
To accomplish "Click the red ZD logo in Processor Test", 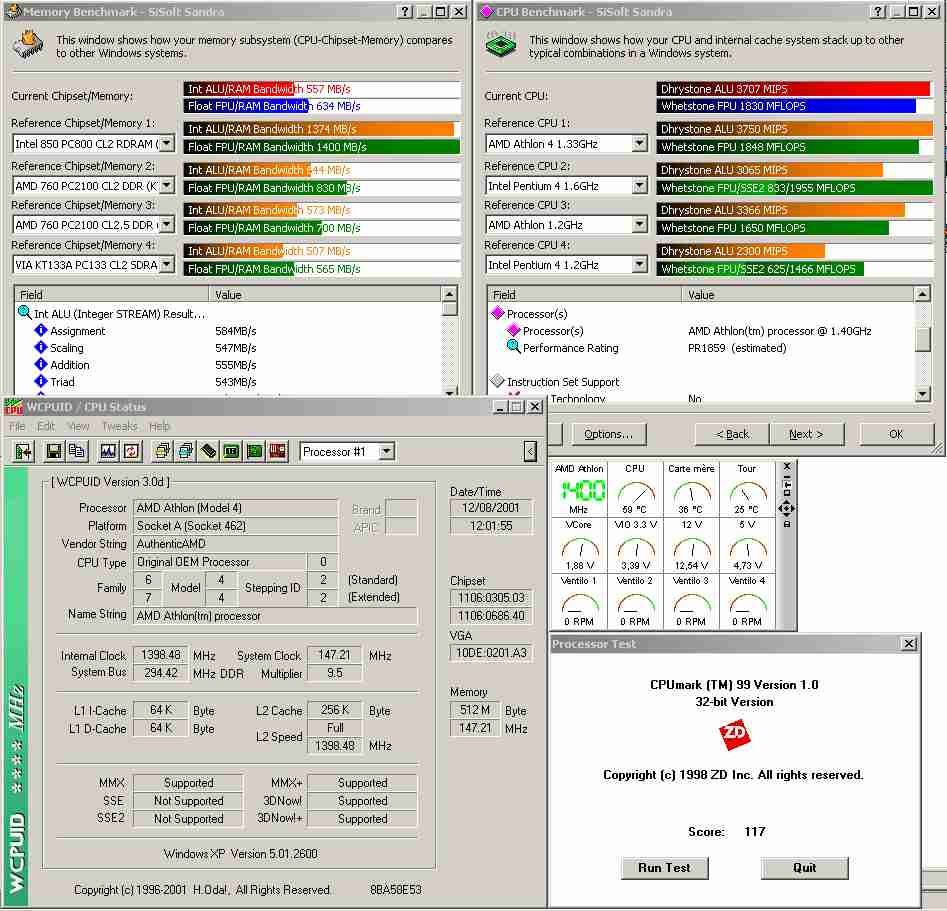I will pyautogui.click(x=734, y=735).
